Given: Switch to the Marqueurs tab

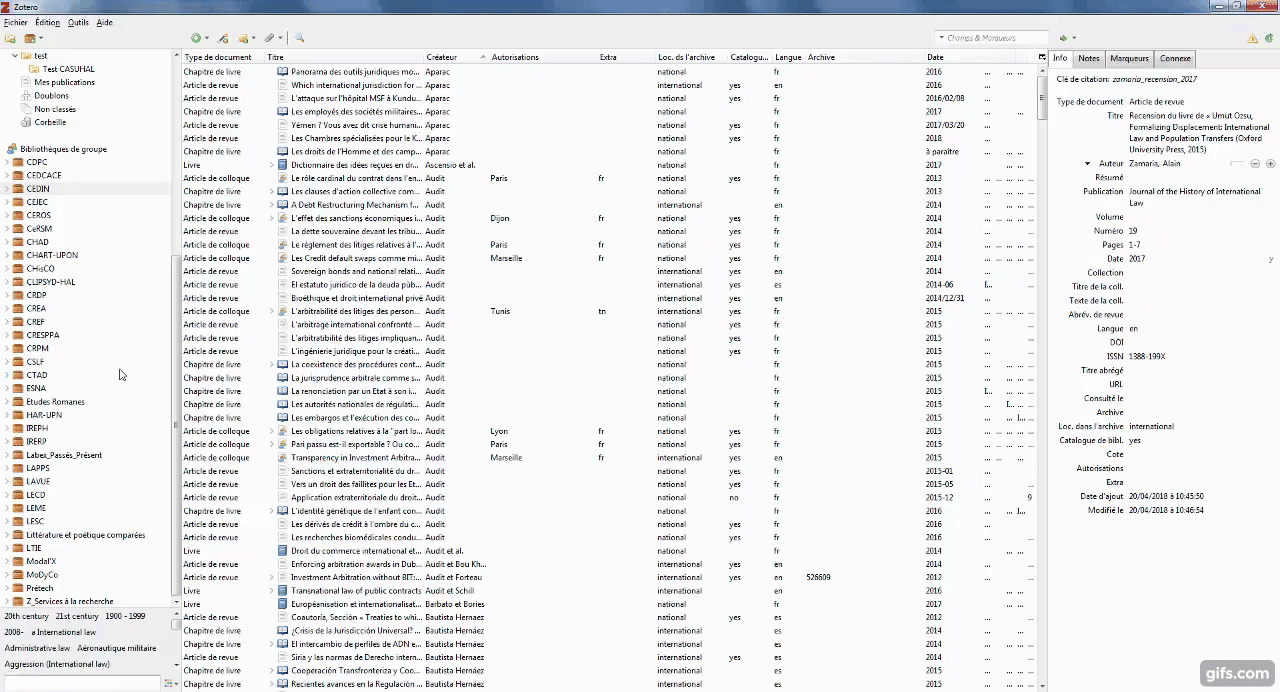Looking at the screenshot, I should [1129, 58].
